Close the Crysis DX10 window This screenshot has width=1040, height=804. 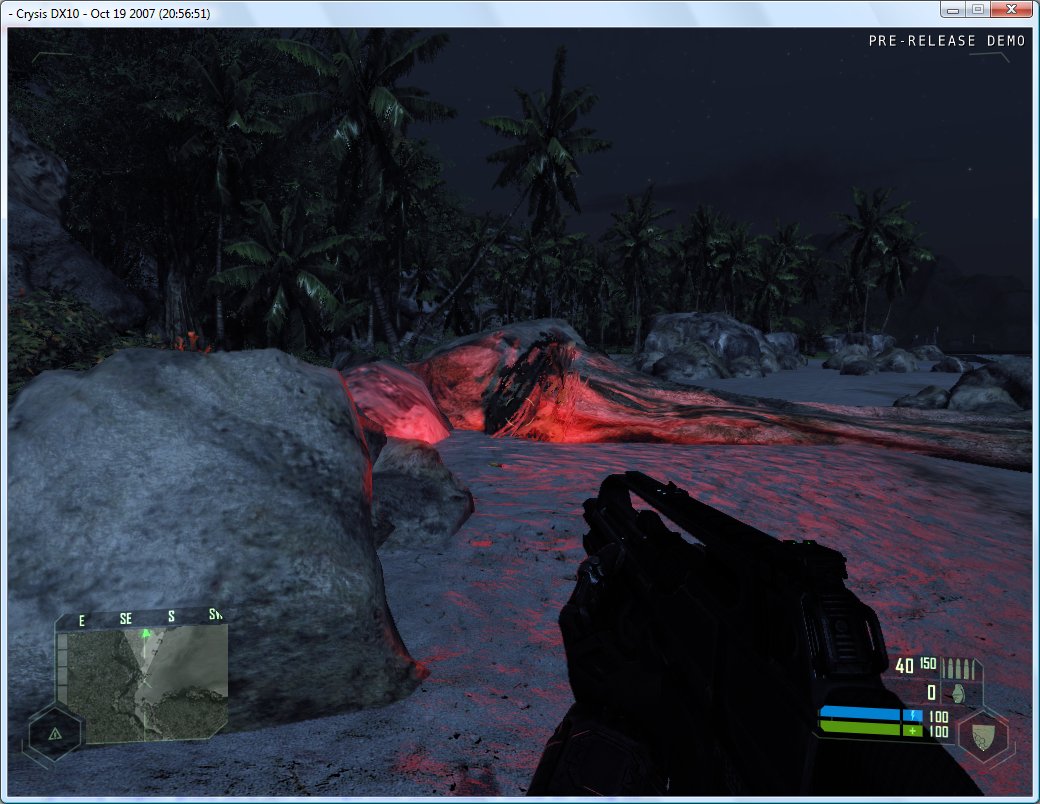click(x=1011, y=10)
